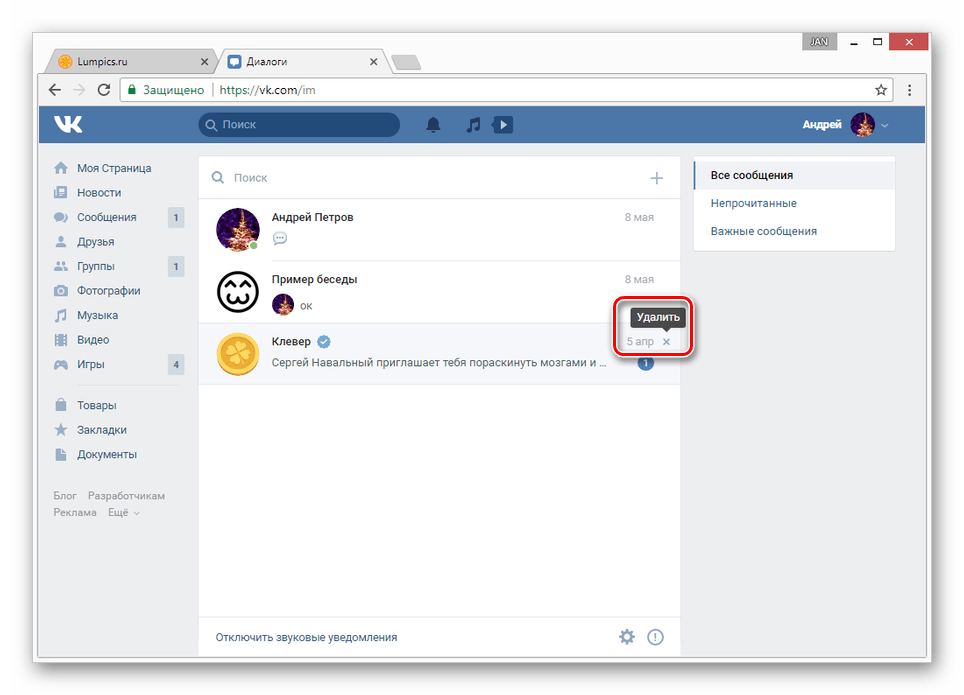Open the notifications bell
This screenshot has height=695, width=964.
433,125
